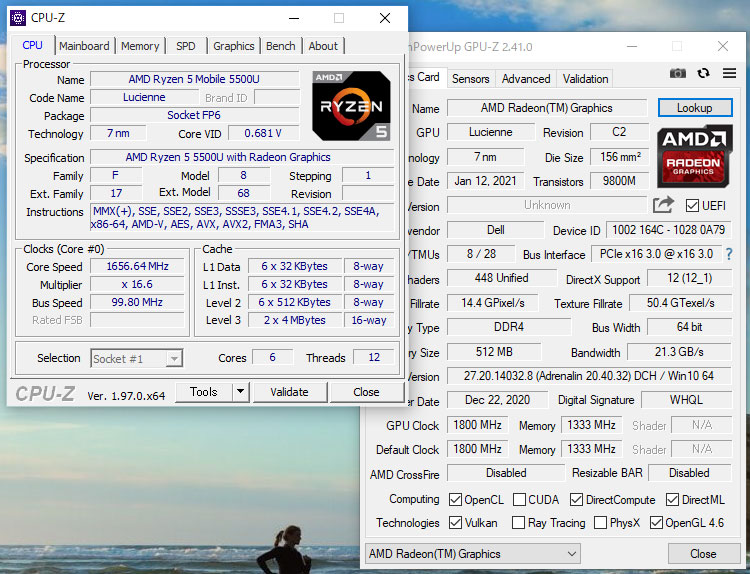Click the CPU Name field AMD Ryzen 5 Mobile 5500U
This screenshot has height=574, width=750.
click(x=194, y=79)
